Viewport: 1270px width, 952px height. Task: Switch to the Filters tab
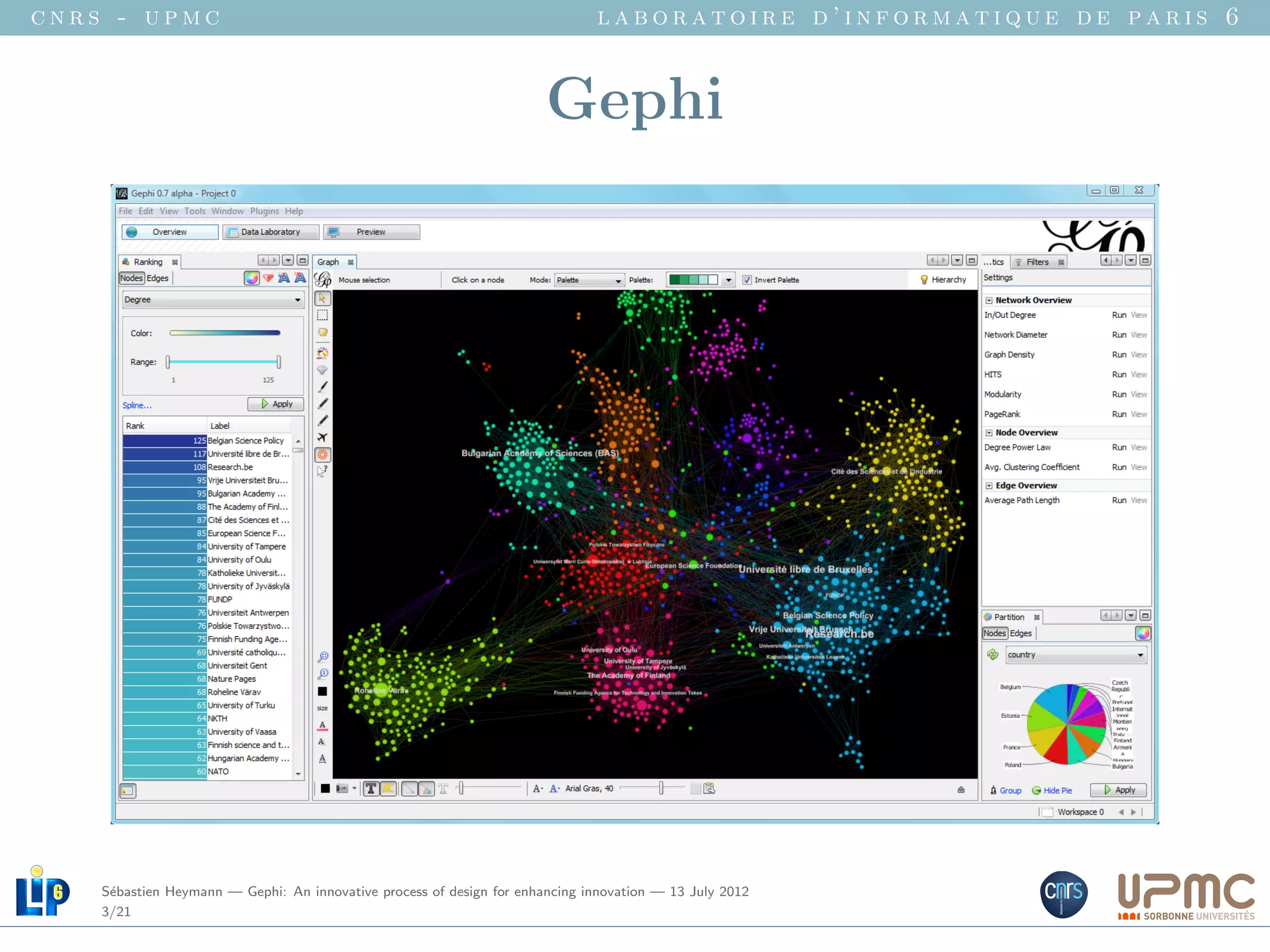(x=1037, y=262)
